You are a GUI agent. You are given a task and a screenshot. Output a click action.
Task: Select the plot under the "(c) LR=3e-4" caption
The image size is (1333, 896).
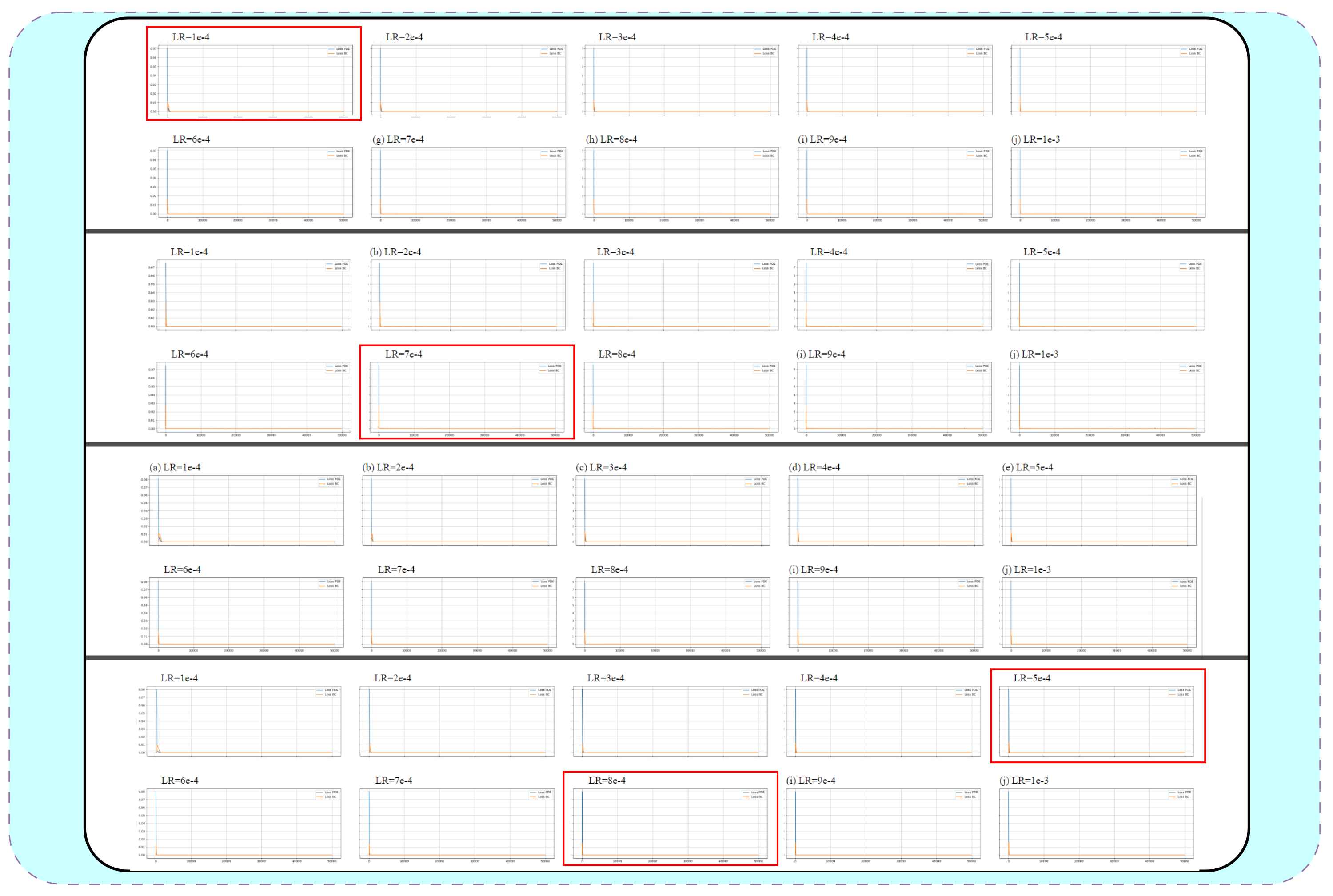672,510
